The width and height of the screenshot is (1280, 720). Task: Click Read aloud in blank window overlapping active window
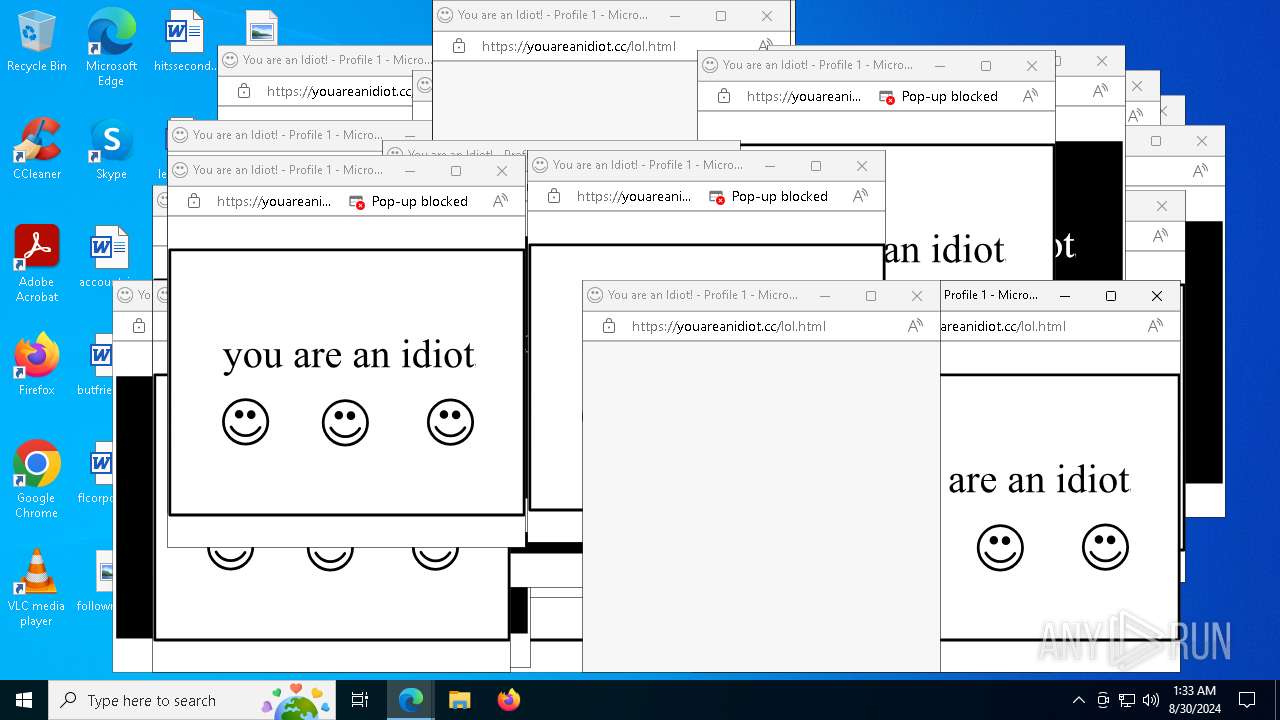tap(915, 326)
